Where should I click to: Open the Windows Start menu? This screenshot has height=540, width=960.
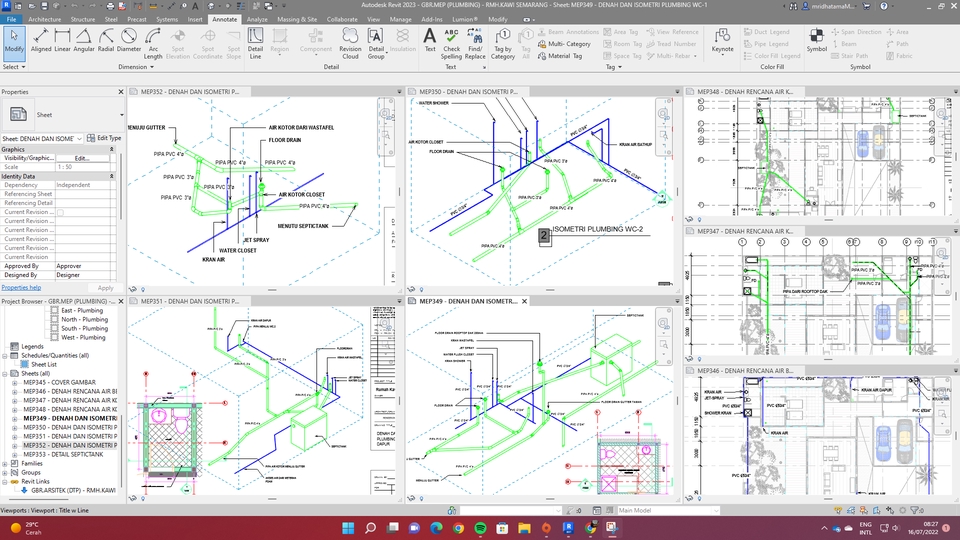tap(348, 528)
